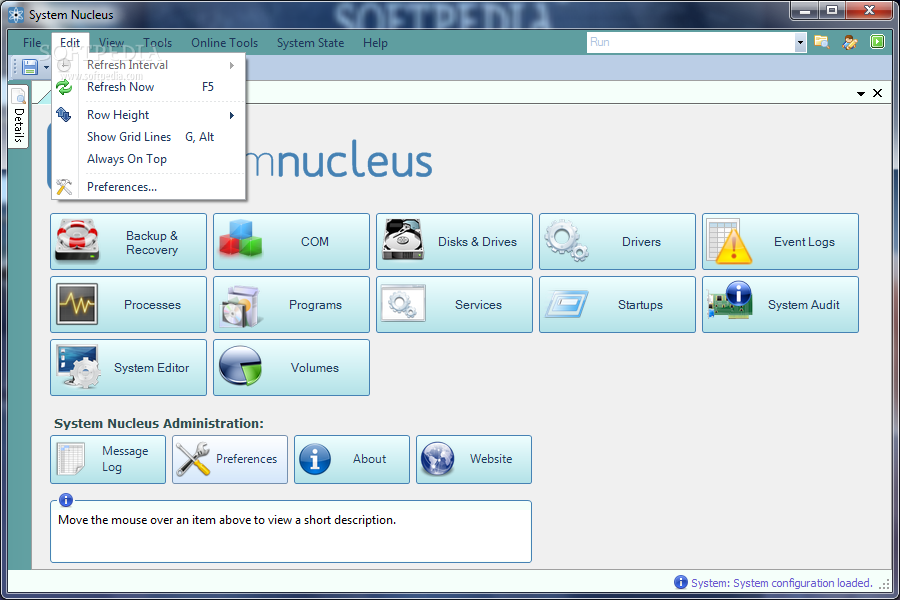Expand the Refresh Interval submenu

pos(149,65)
